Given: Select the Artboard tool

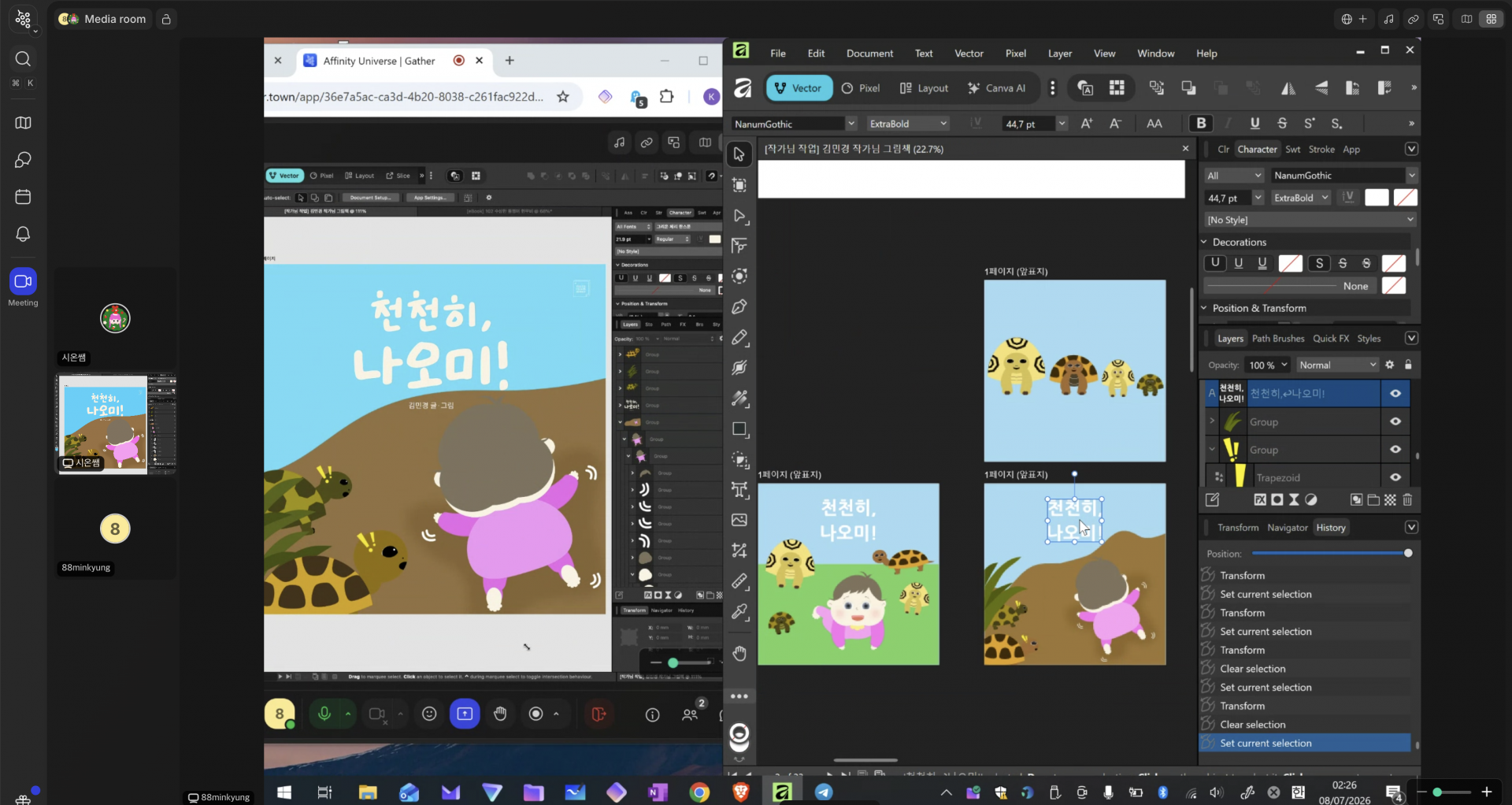Looking at the screenshot, I should [x=739, y=185].
